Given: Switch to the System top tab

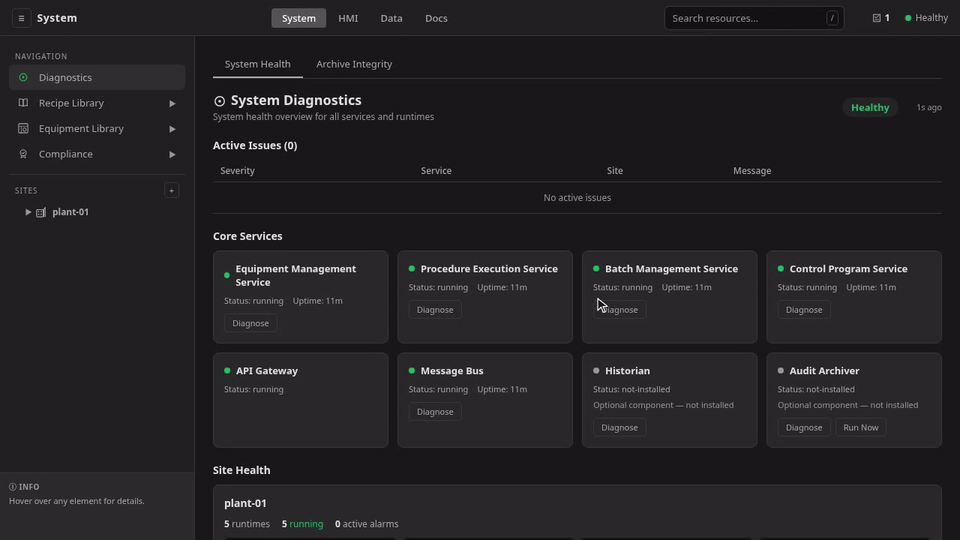Looking at the screenshot, I should click(x=299, y=18).
